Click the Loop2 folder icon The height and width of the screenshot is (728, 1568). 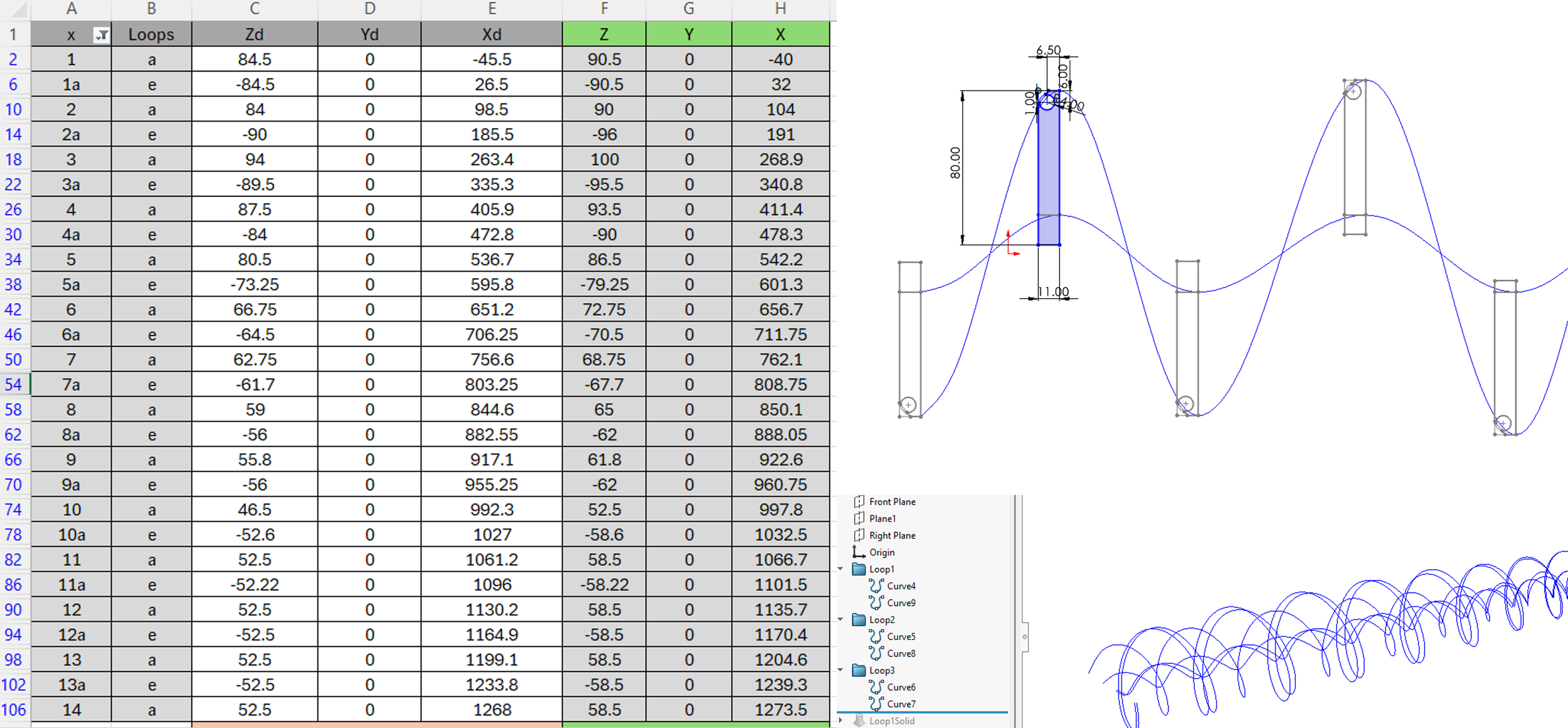pyautogui.click(x=859, y=620)
